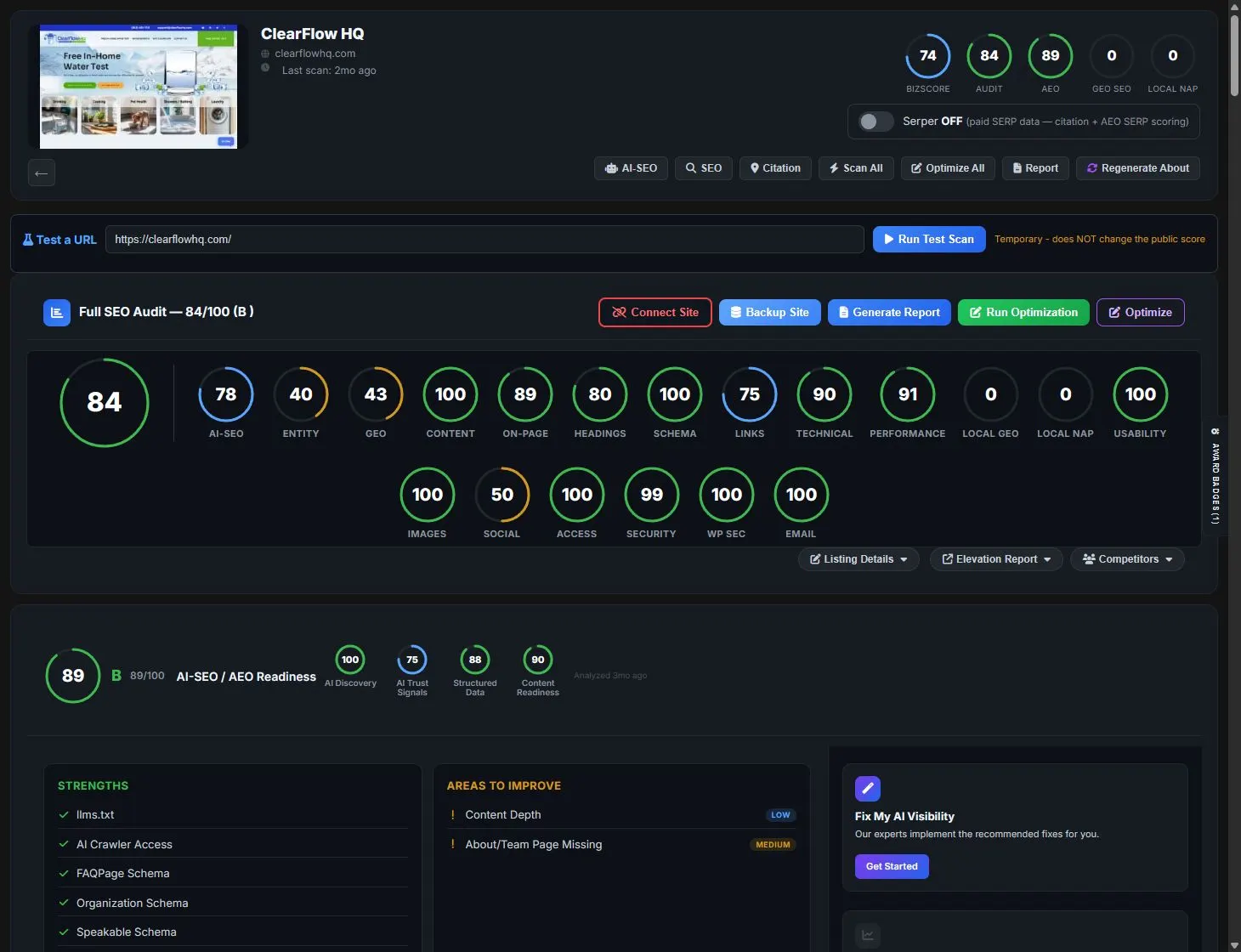Screen dimensions: 1241x952
Task: Click the Backup Site button
Action: pos(770,313)
